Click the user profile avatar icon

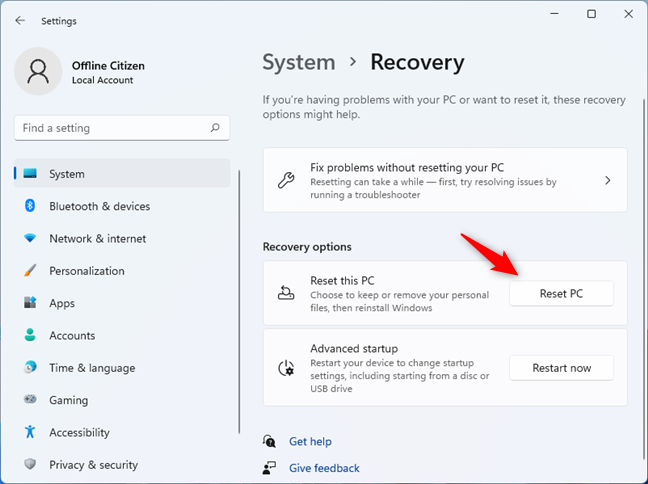click(x=39, y=72)
